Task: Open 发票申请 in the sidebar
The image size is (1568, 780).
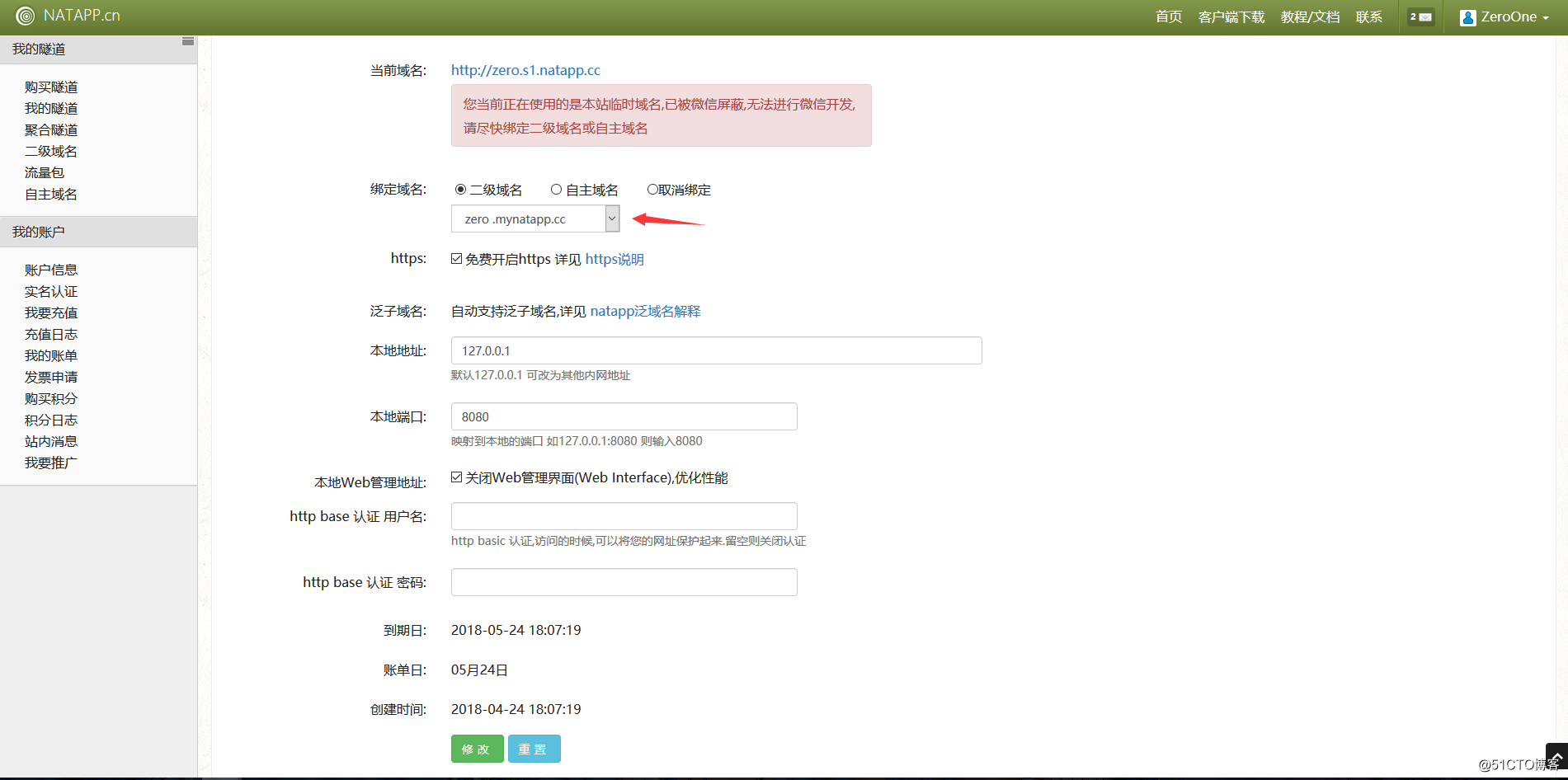Action: pyautogui.click(x=51, y=377)
